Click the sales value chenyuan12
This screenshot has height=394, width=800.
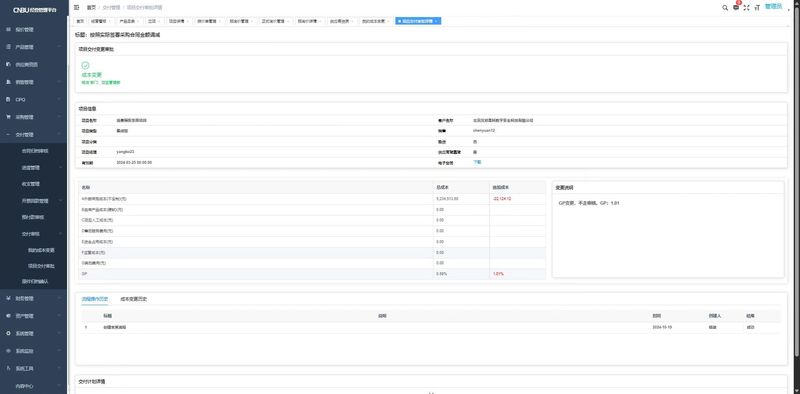click(484, 131)
